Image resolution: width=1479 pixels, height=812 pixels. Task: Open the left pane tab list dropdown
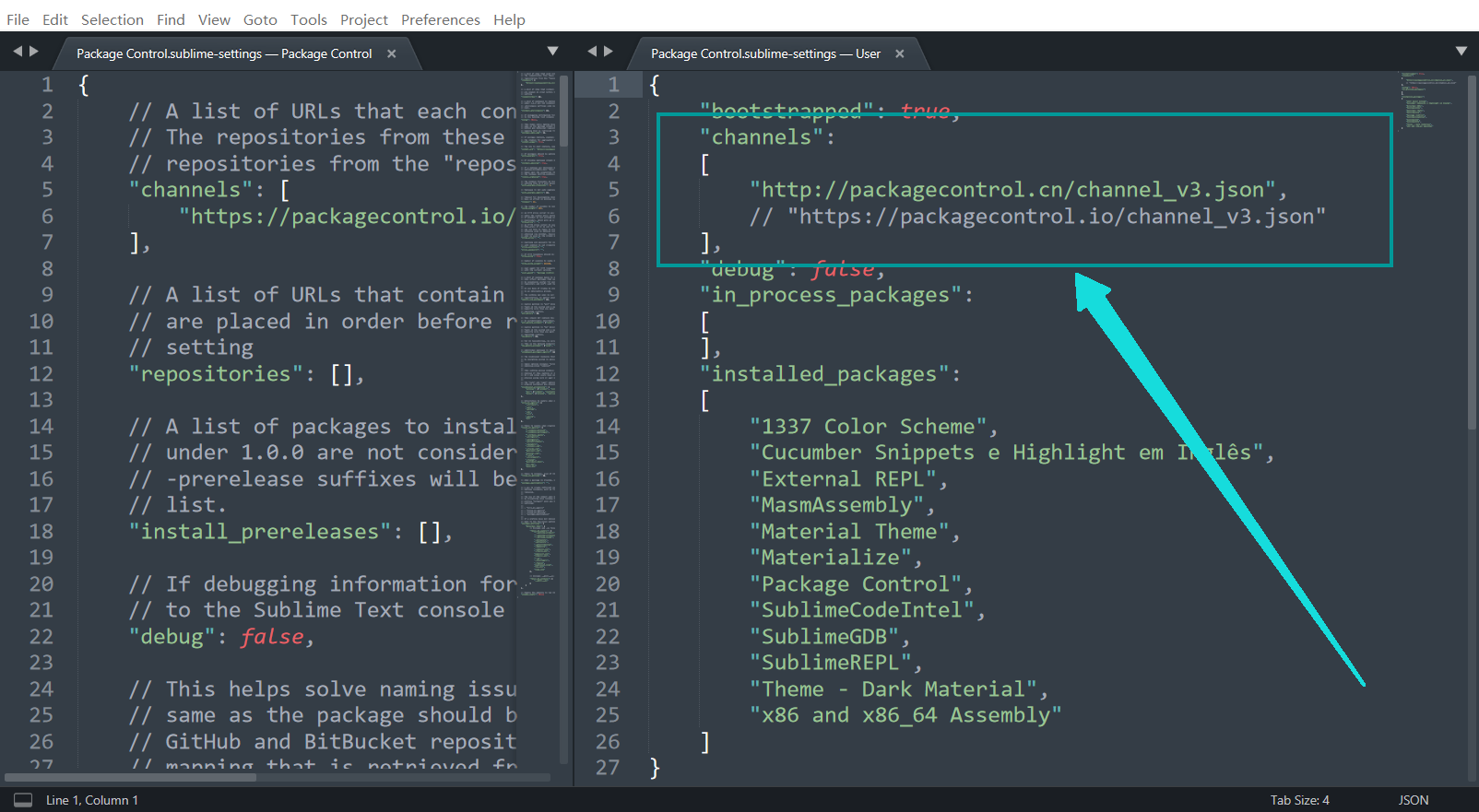click(x=552, y=52)
